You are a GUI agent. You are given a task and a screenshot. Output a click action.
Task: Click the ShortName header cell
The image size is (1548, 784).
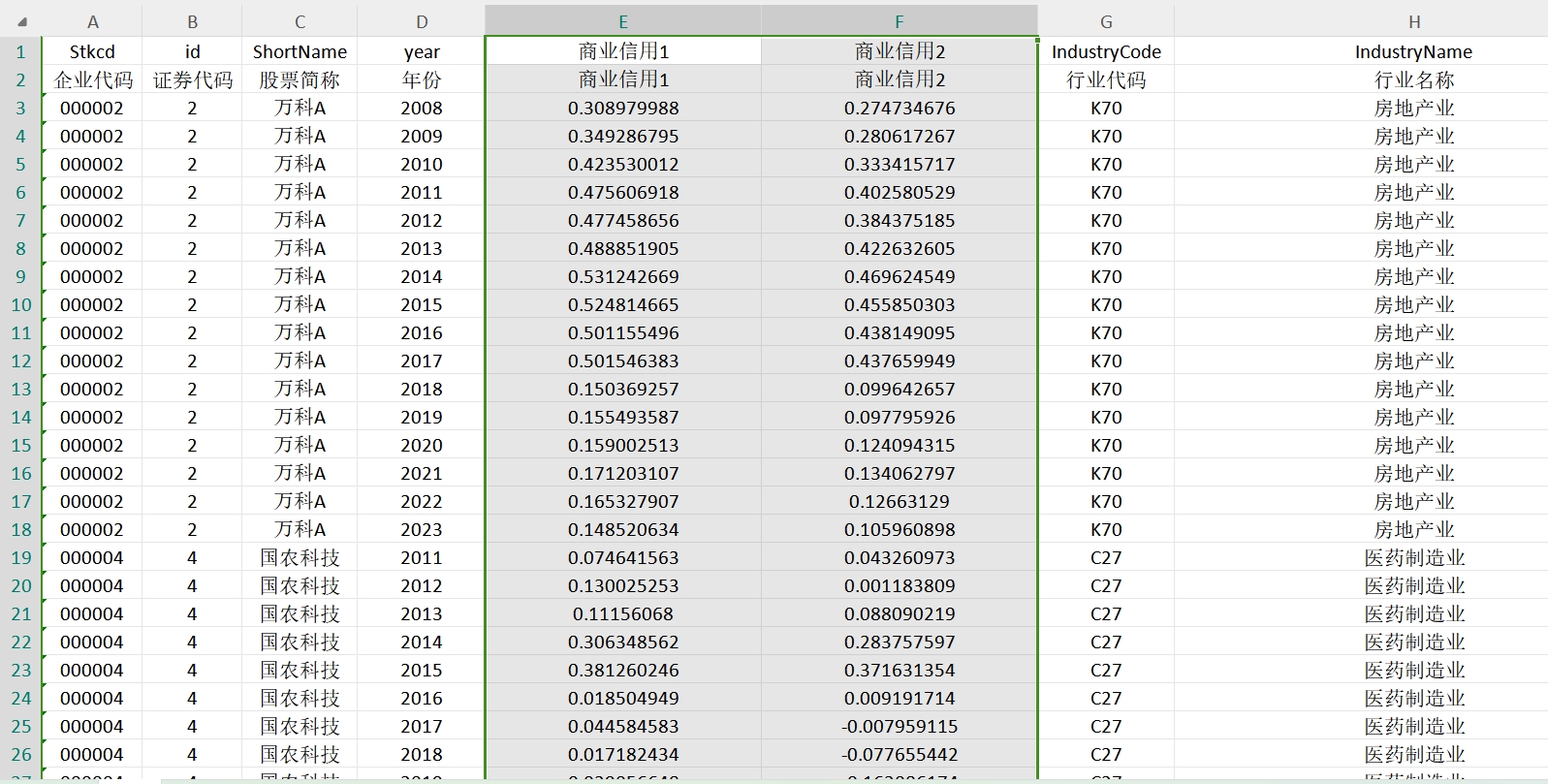point(300,51)
